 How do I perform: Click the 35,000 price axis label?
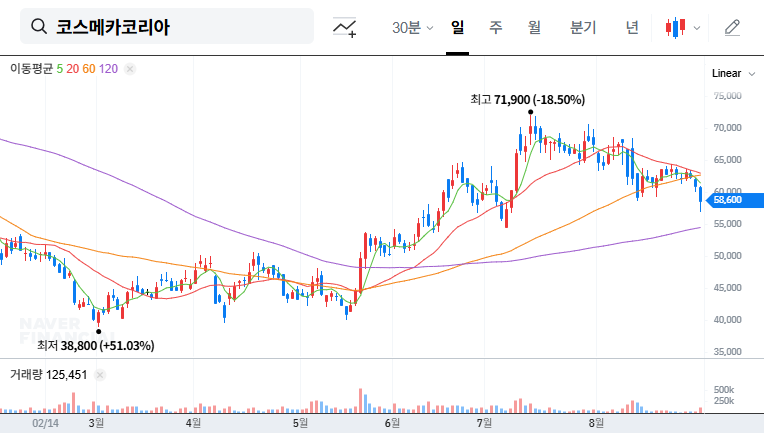pyautogui.click(x=727, y=352)
